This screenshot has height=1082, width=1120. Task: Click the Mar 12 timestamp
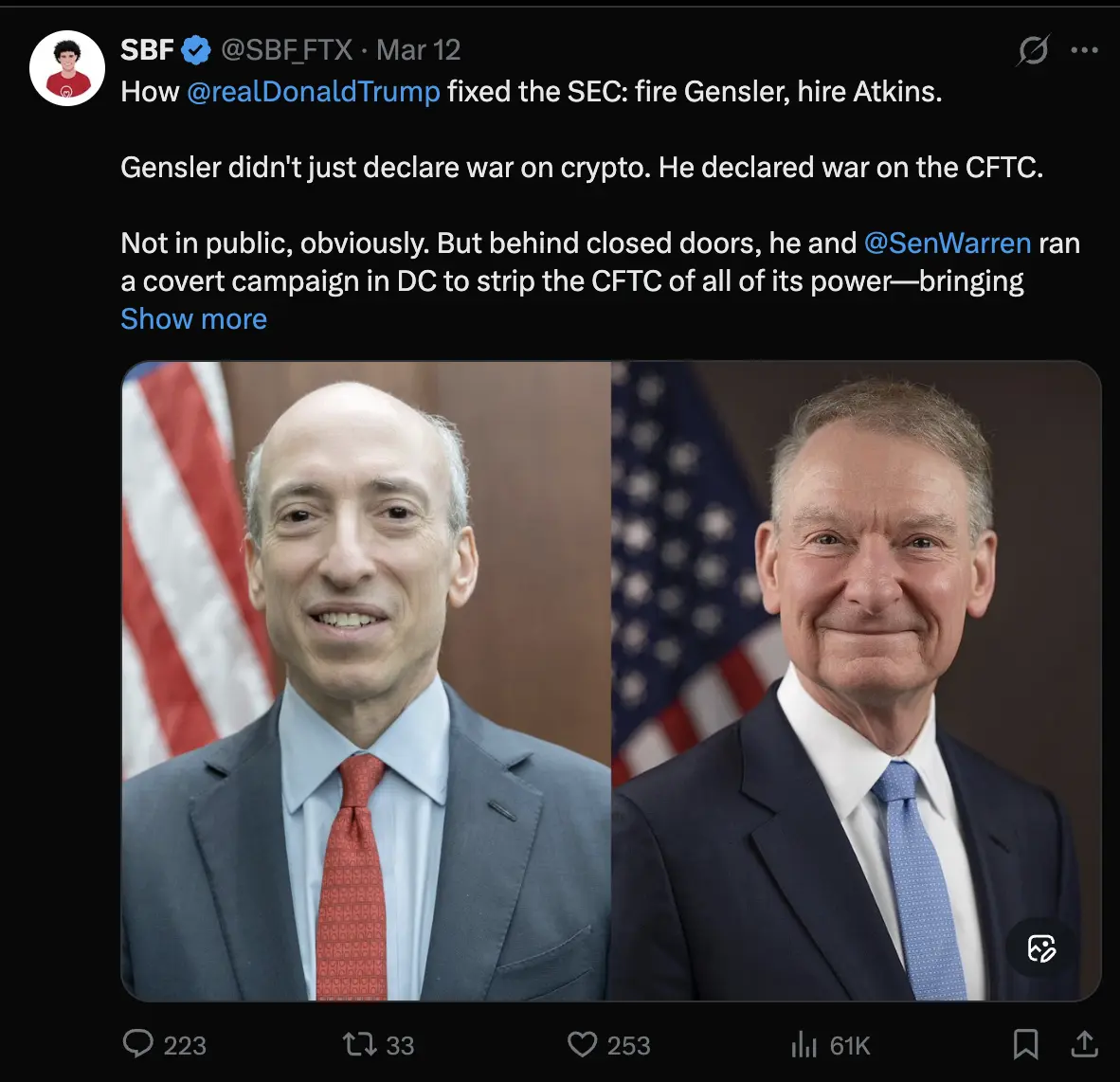point(418,50)
